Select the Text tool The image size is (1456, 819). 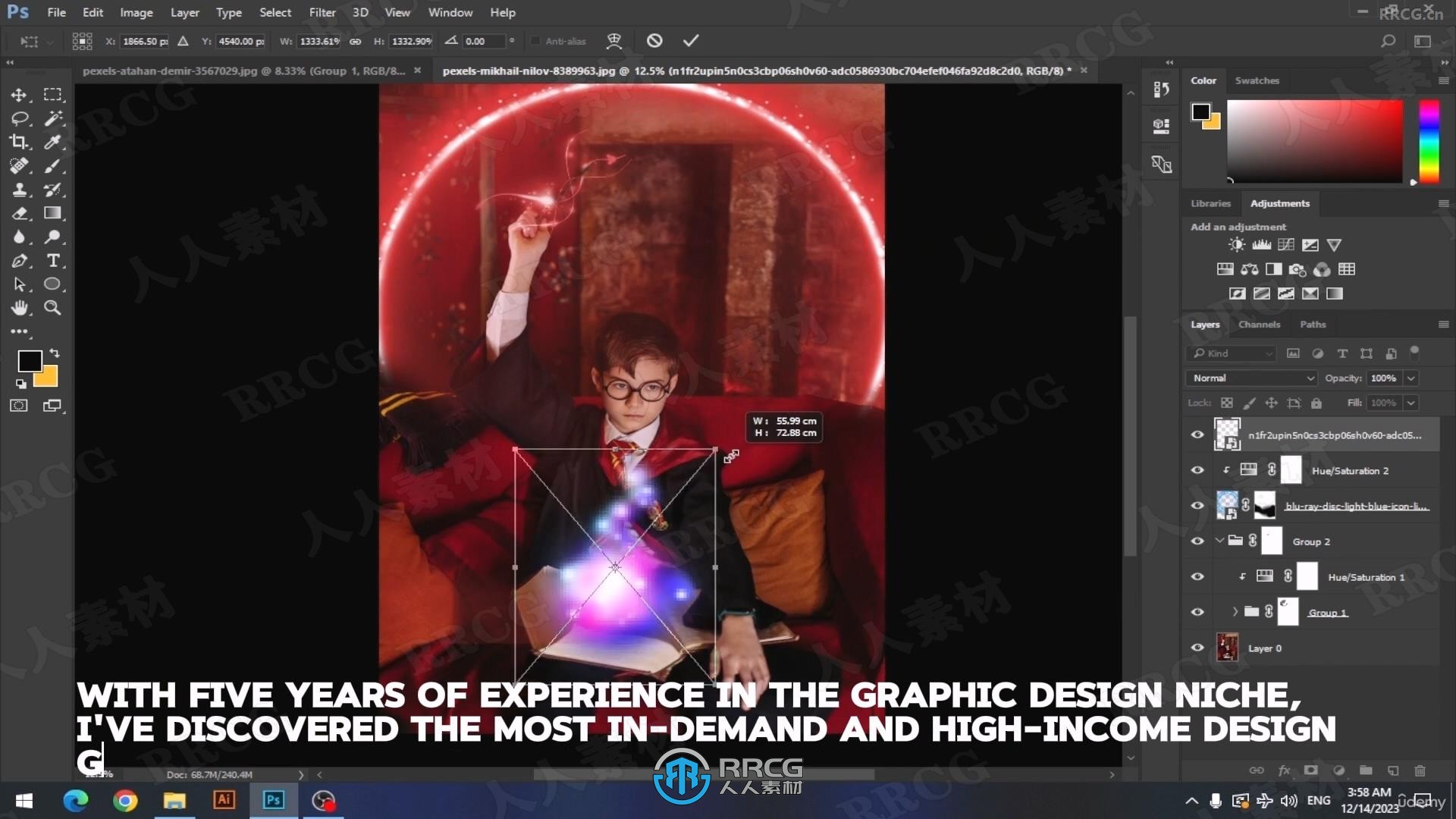[x=53, y=260]
